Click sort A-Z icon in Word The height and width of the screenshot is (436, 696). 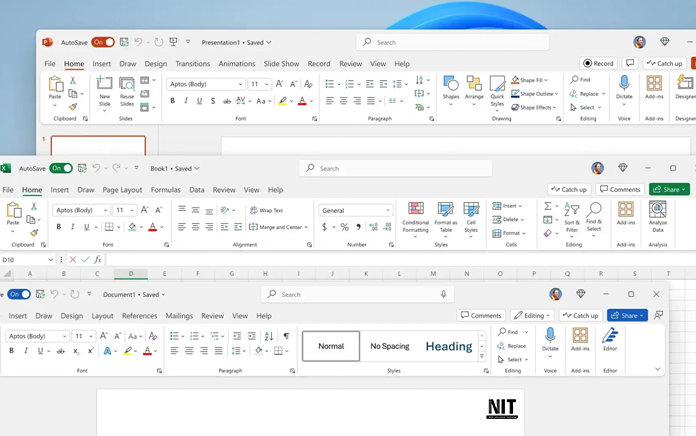pos(269,336)
